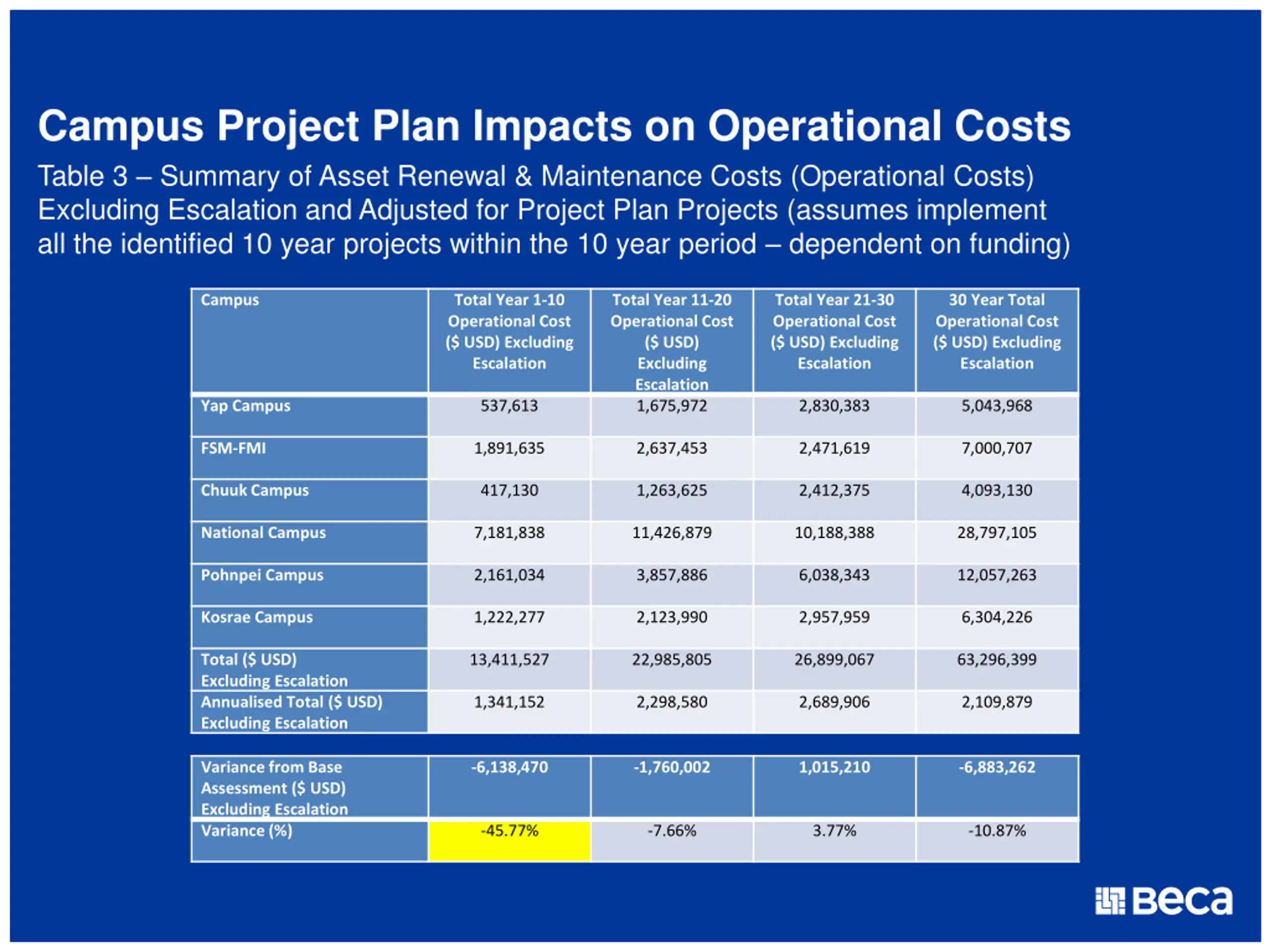Click the National Campus total 28,797,105
1270x952 pixels.
(997, 533)
